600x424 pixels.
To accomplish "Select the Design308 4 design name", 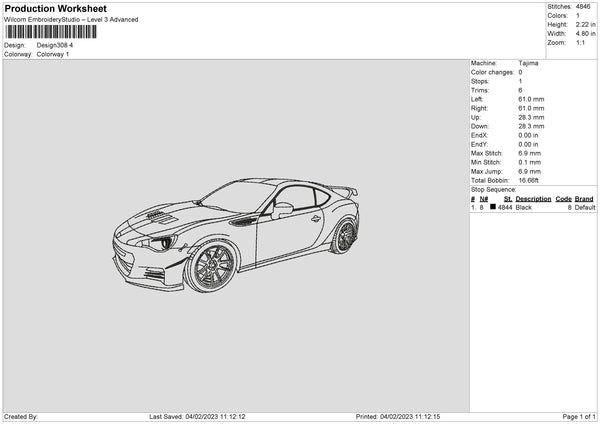I will click(55, 45).
